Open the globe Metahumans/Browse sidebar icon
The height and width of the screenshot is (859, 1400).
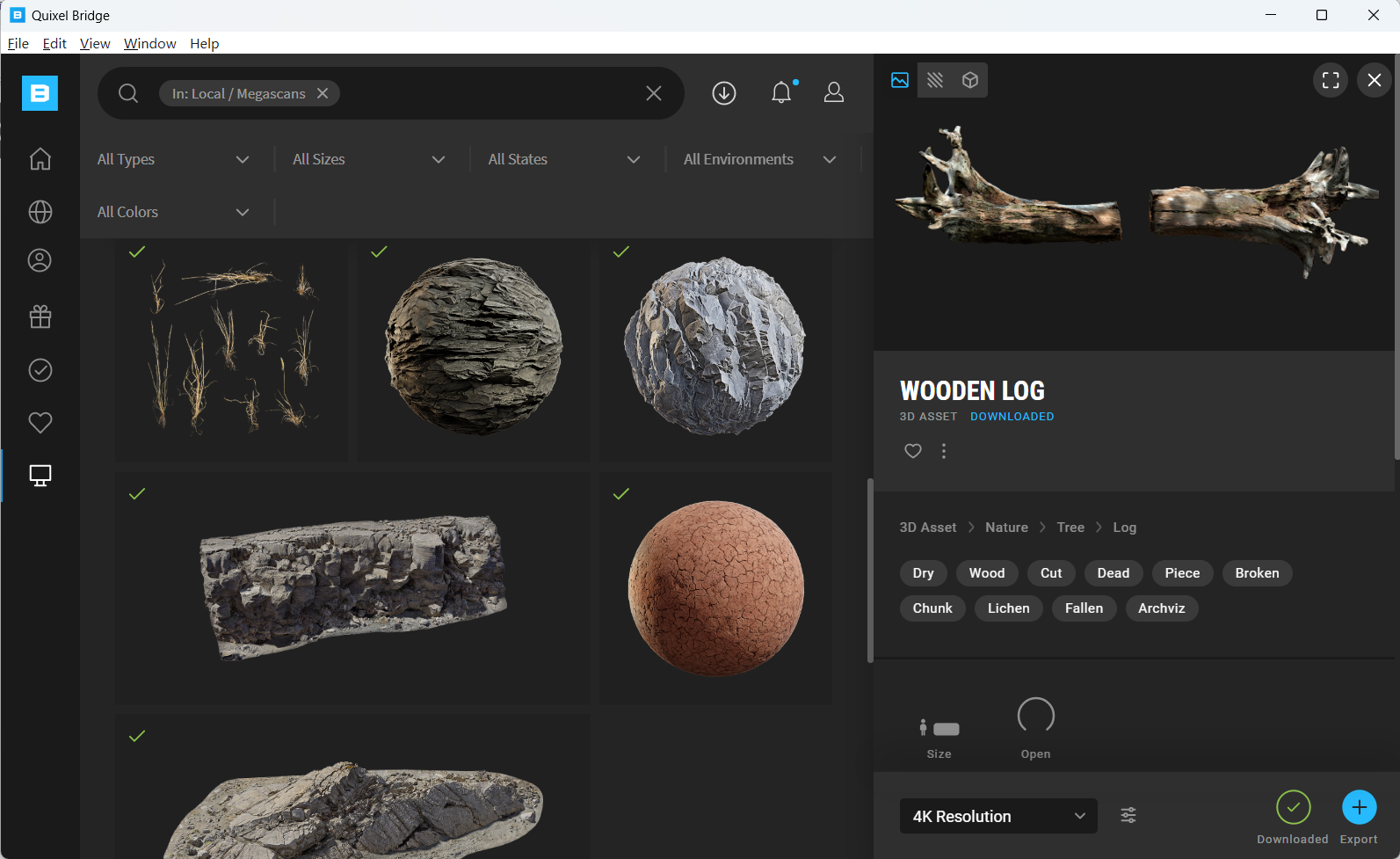click(x=40, y=212)
